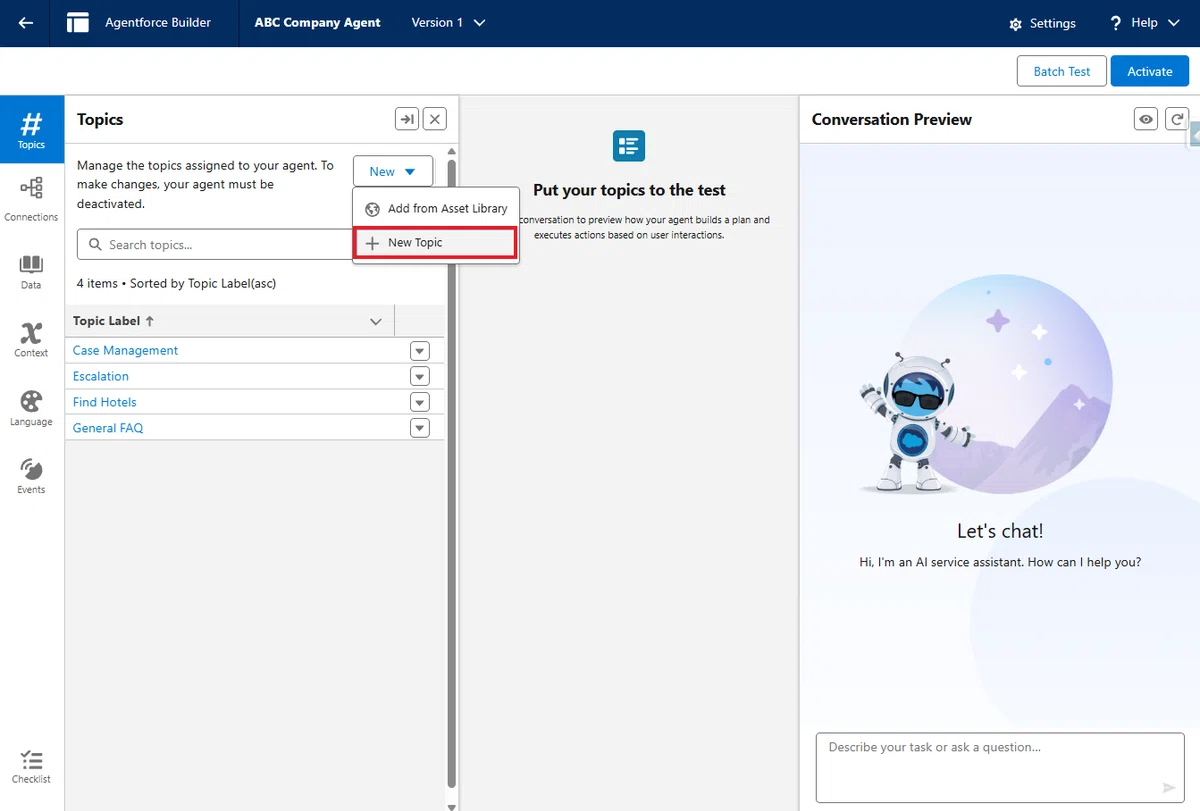Open the New dropdown button
This screenshot has height=811, width=1200.
coord(393,171)
